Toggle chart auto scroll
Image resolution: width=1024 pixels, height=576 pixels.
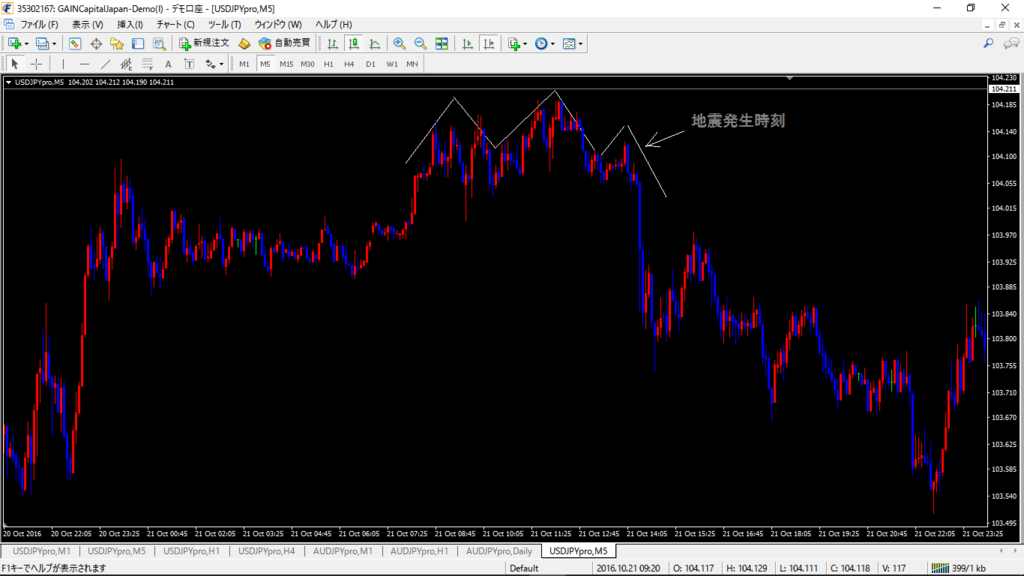[468, 44]
